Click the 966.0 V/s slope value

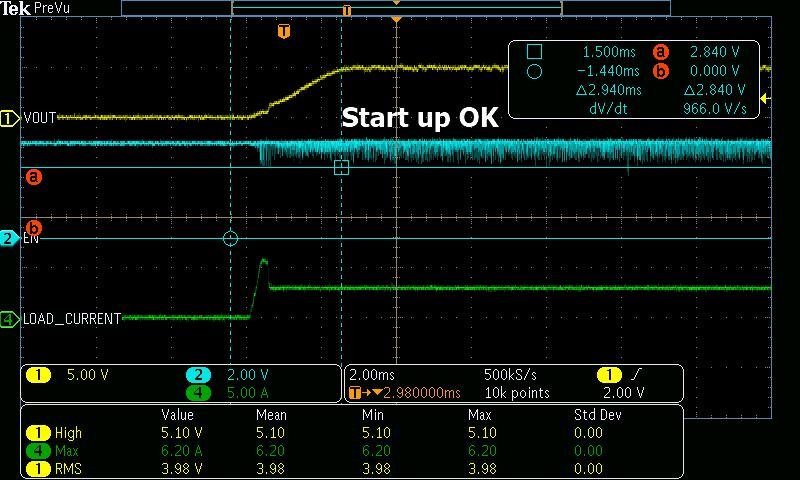[x=714, y=109]
